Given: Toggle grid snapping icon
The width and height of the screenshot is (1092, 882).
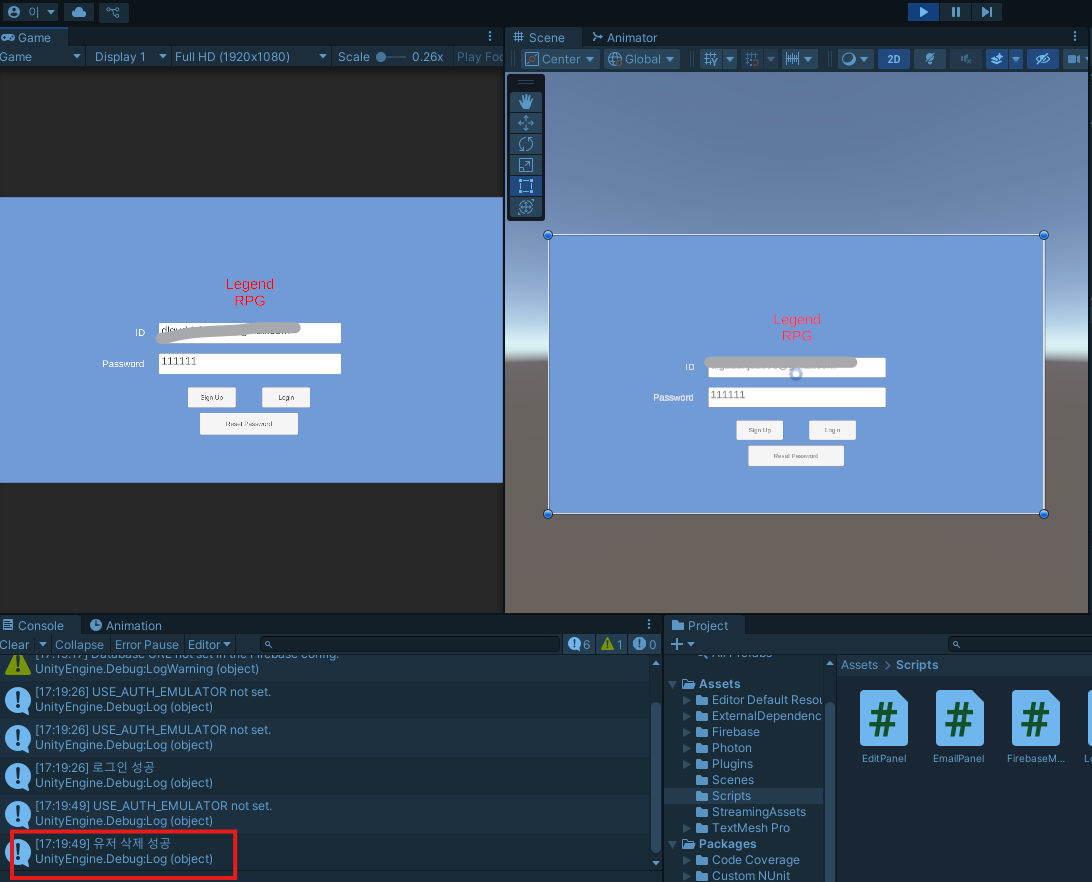Looking at the screenshot, I should click(751, 59).
